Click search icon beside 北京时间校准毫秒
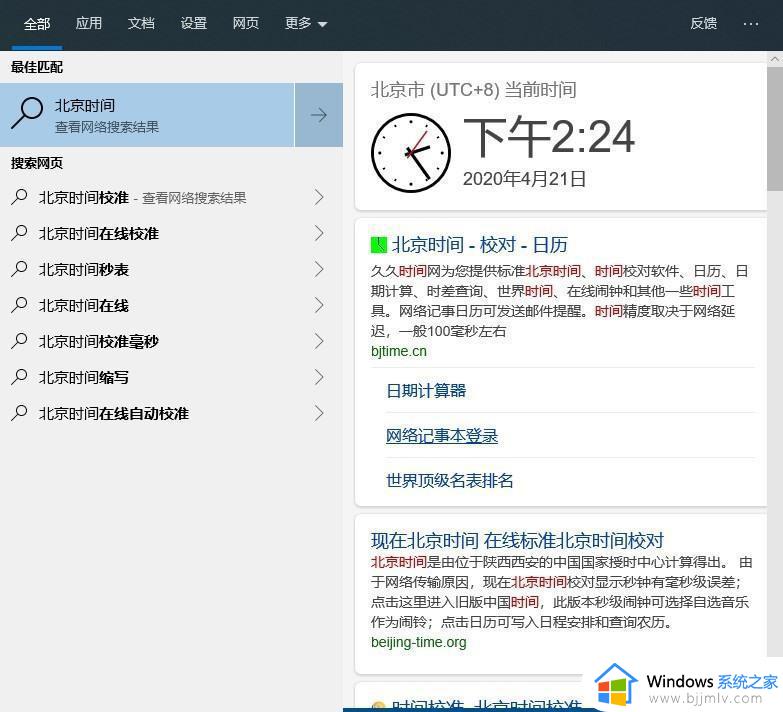Screen dimensions: 783x712 click(19, 341)
